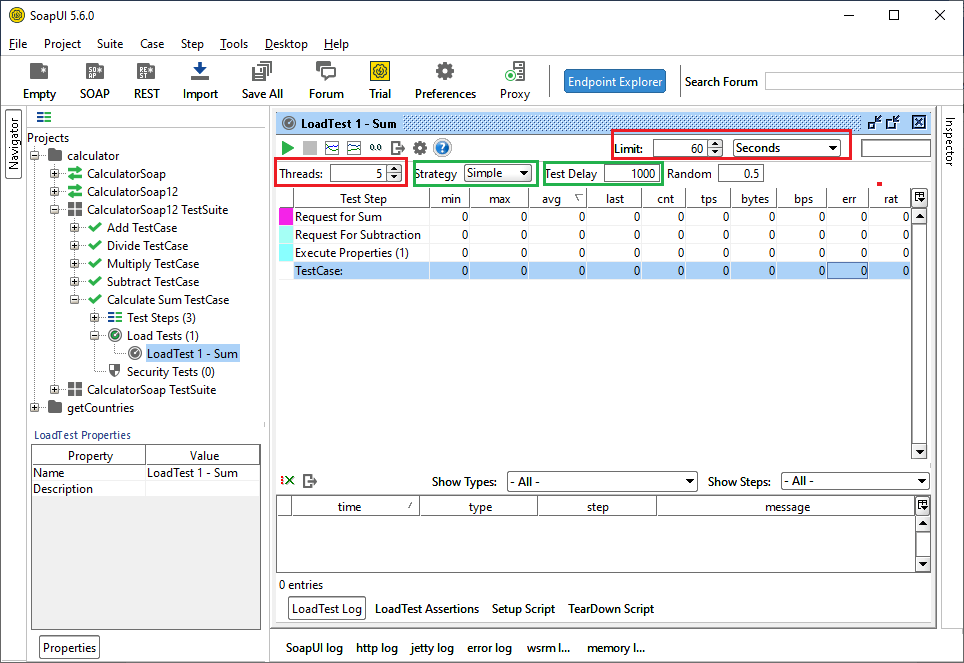Open the Tools menu
The image size is (964, 663).
point(234,44)
